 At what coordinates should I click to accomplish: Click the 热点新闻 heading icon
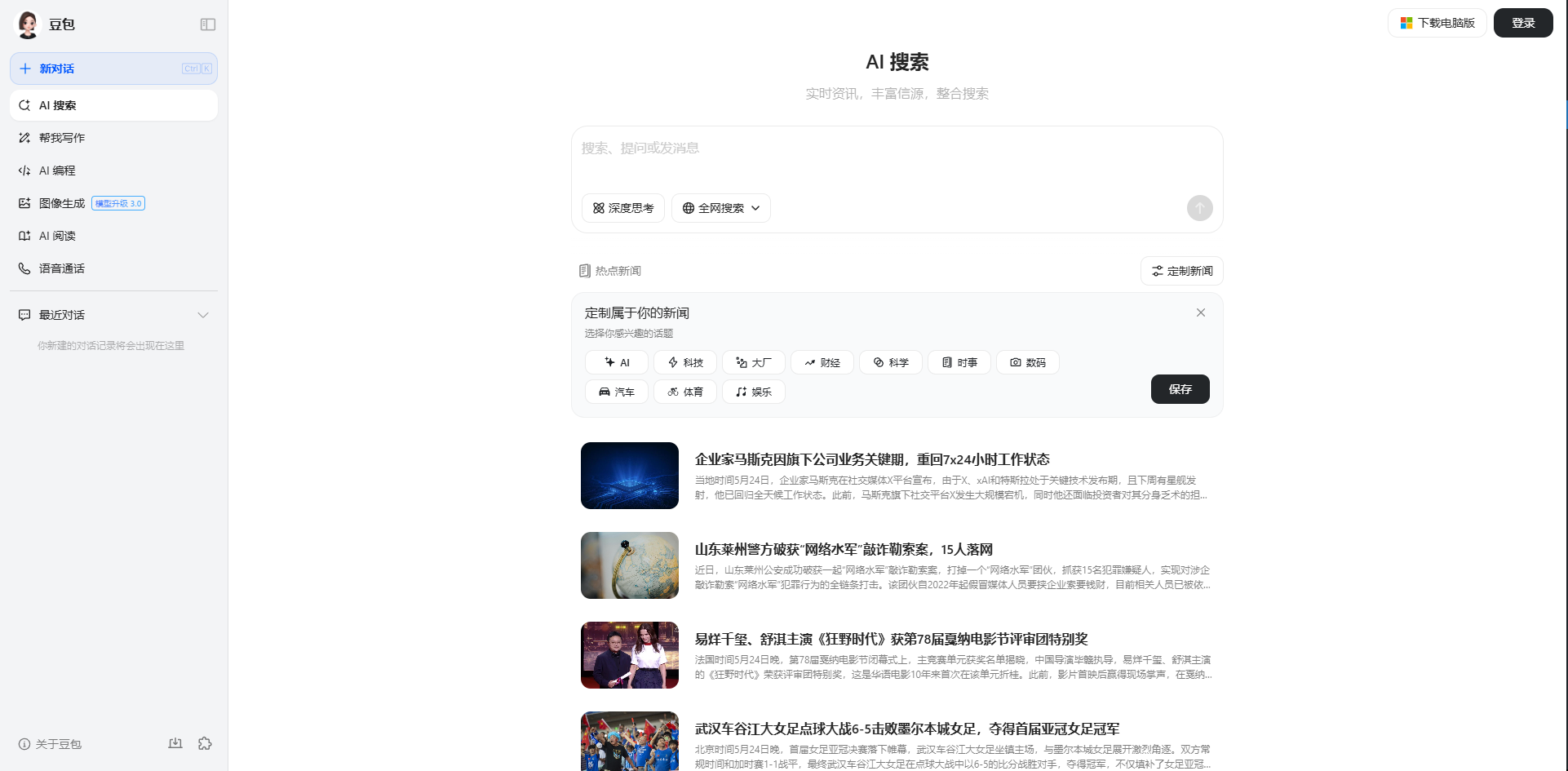584,271
